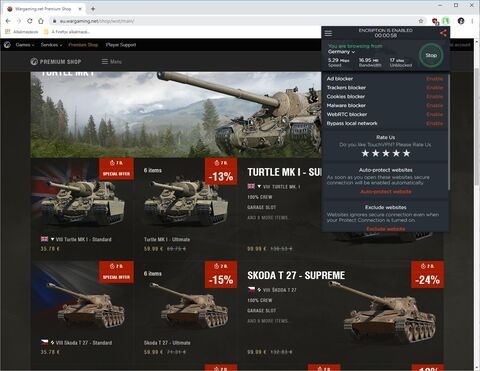
Task: Go forward in browser history
Action: pyautogui.click(x=19, y=21)
